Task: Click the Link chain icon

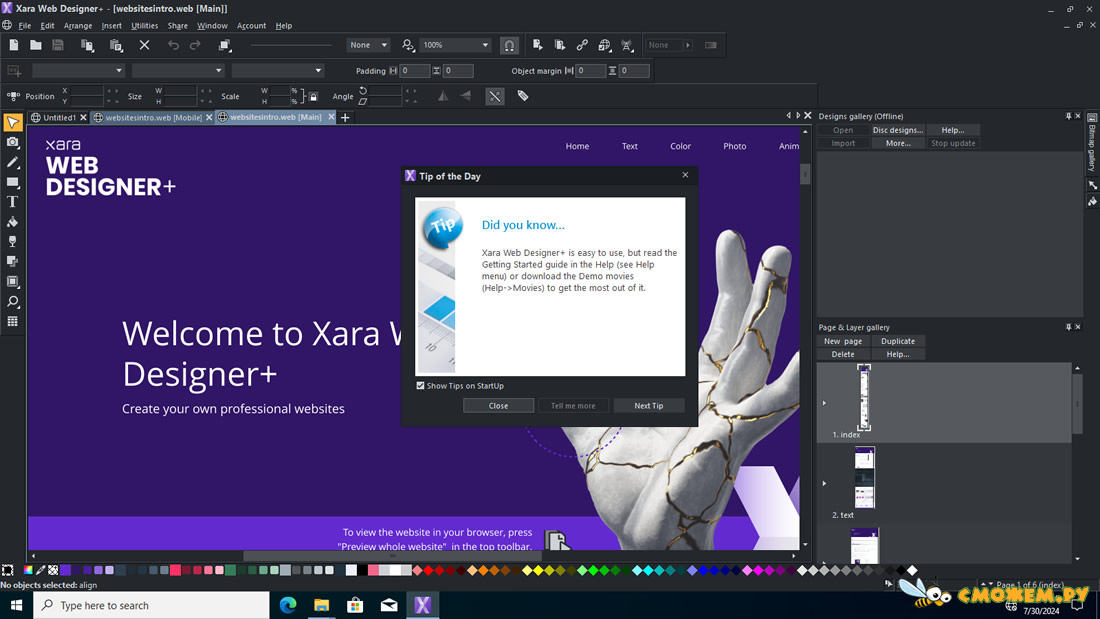Action: pos(582,45)
